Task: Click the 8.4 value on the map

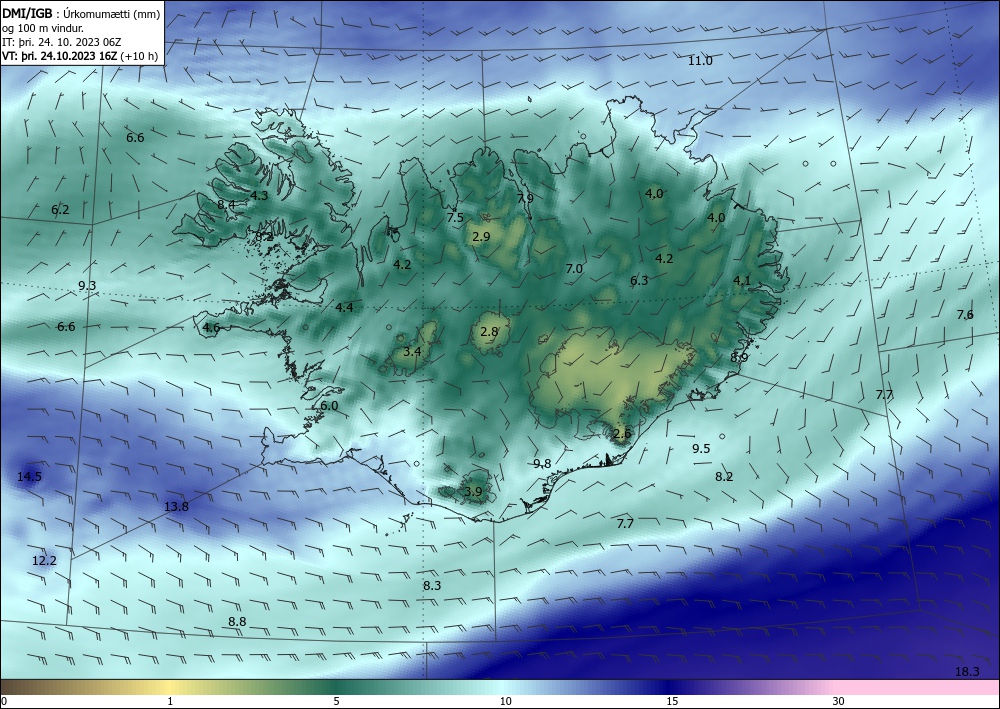Action: point(226,204)
